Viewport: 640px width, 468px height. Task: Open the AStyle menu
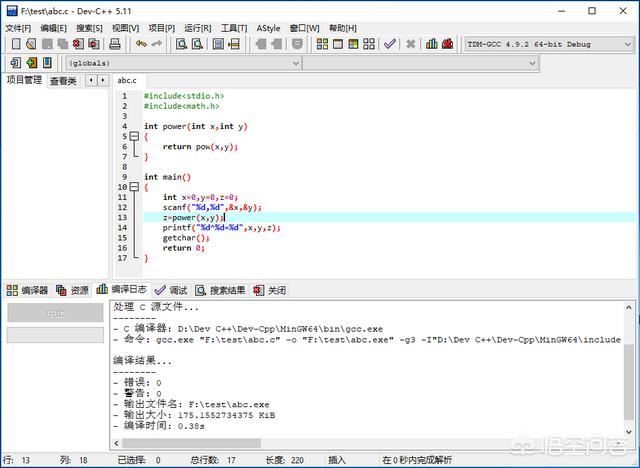pos(268,28)
